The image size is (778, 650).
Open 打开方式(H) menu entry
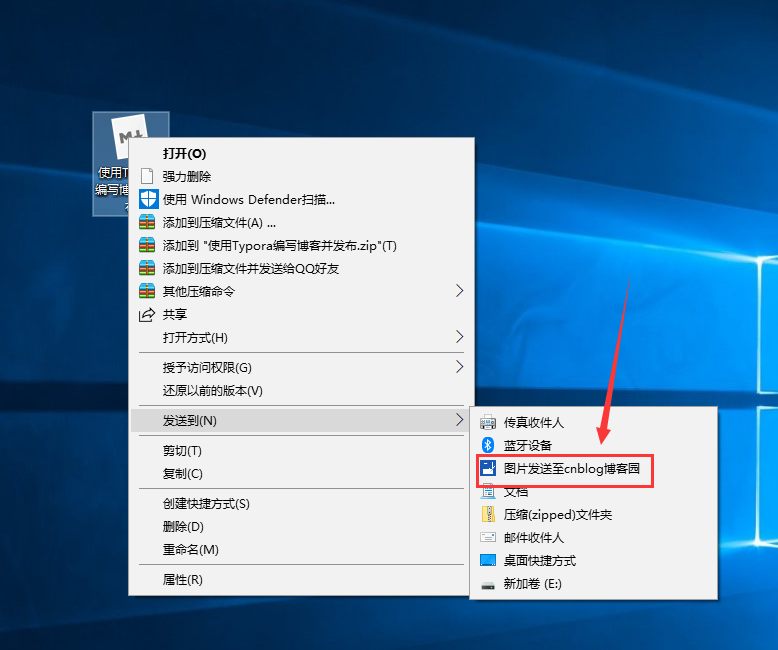click(x=301, y=337)
